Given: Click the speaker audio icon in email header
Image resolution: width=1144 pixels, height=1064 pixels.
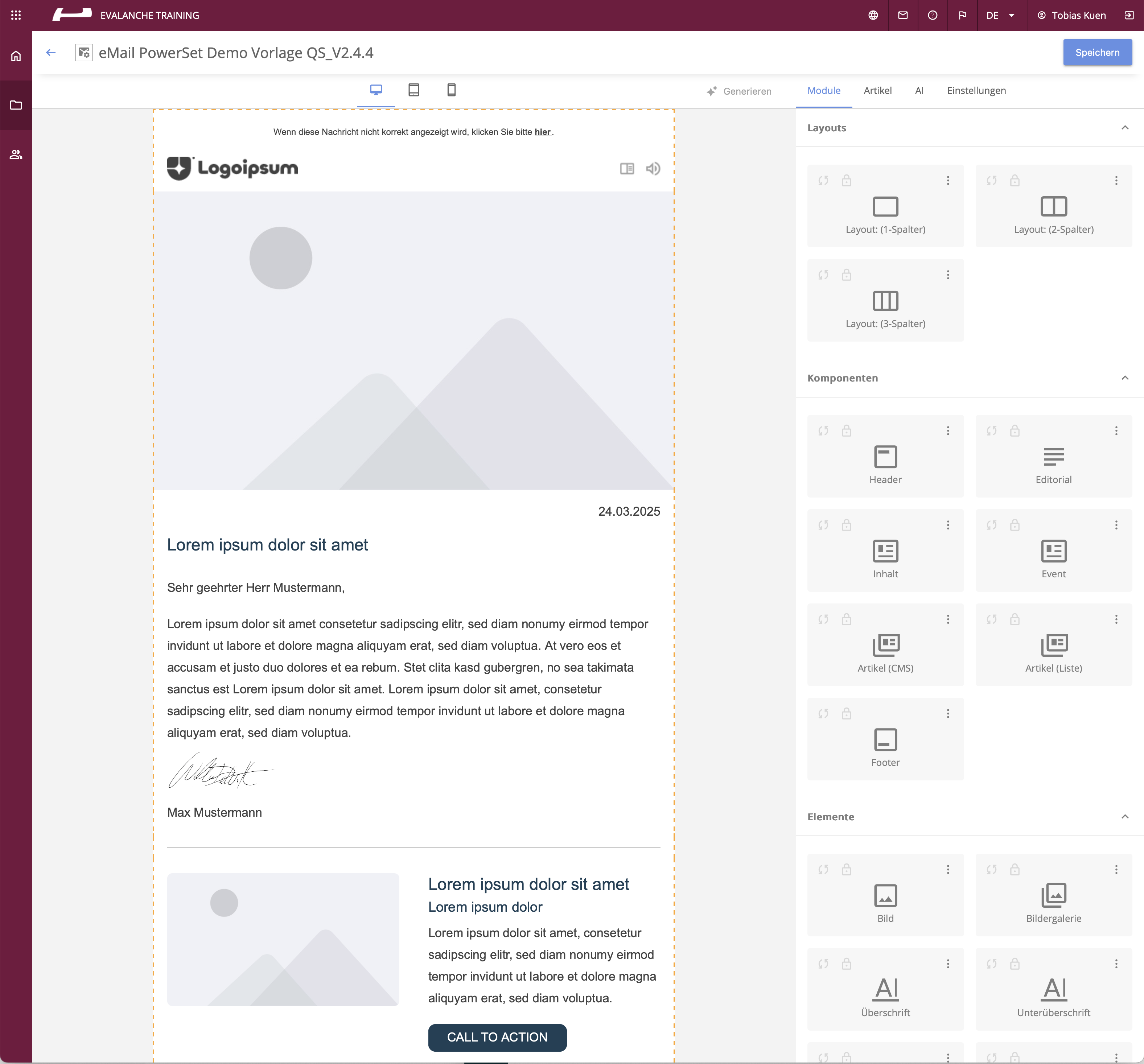Looking at the screenshot, I should coord(653,169).
